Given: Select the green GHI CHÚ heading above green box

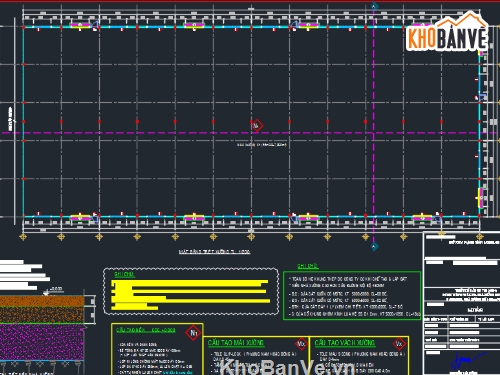Looking at the screenshot, I should pyautogui.click(x=308, y=266).
